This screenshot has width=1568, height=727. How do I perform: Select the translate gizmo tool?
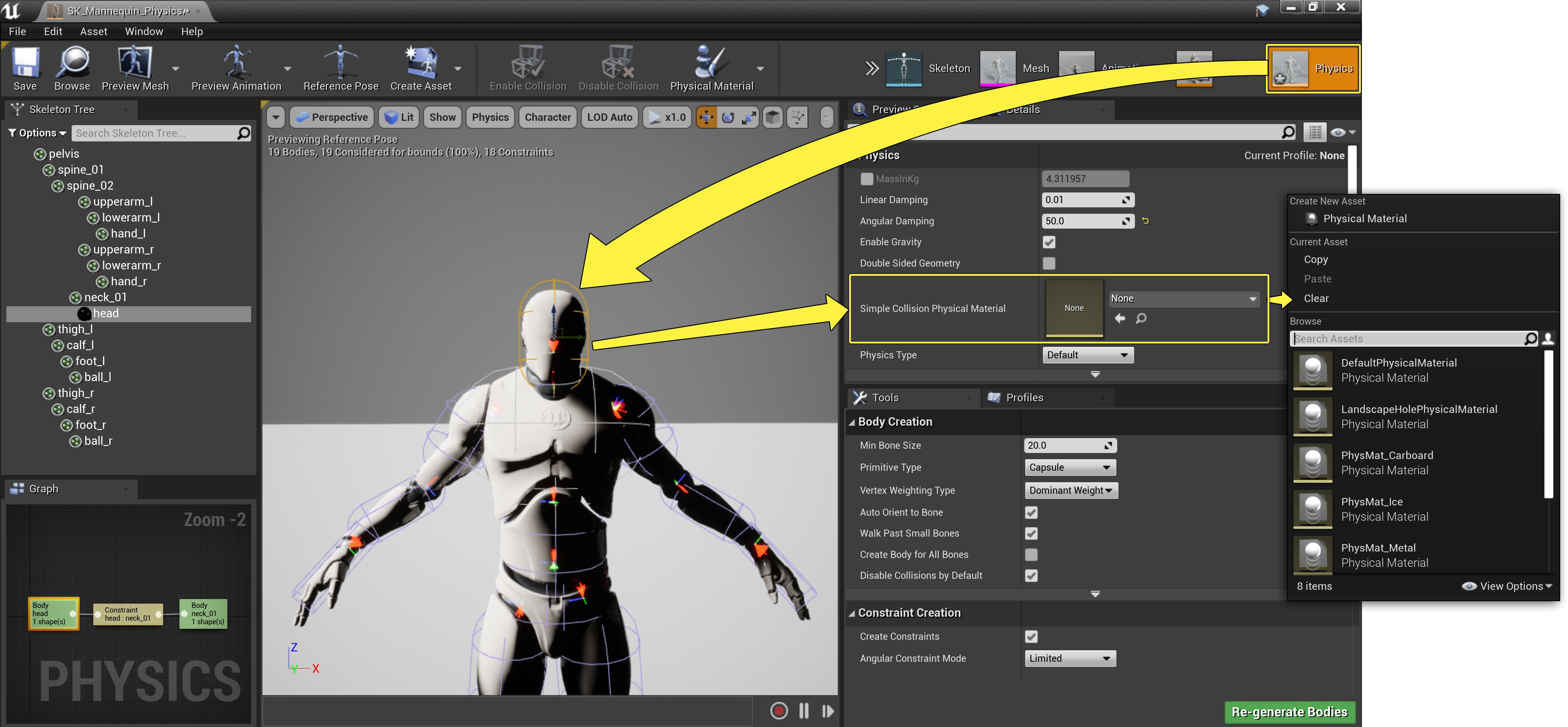click(x=706, y=117)
